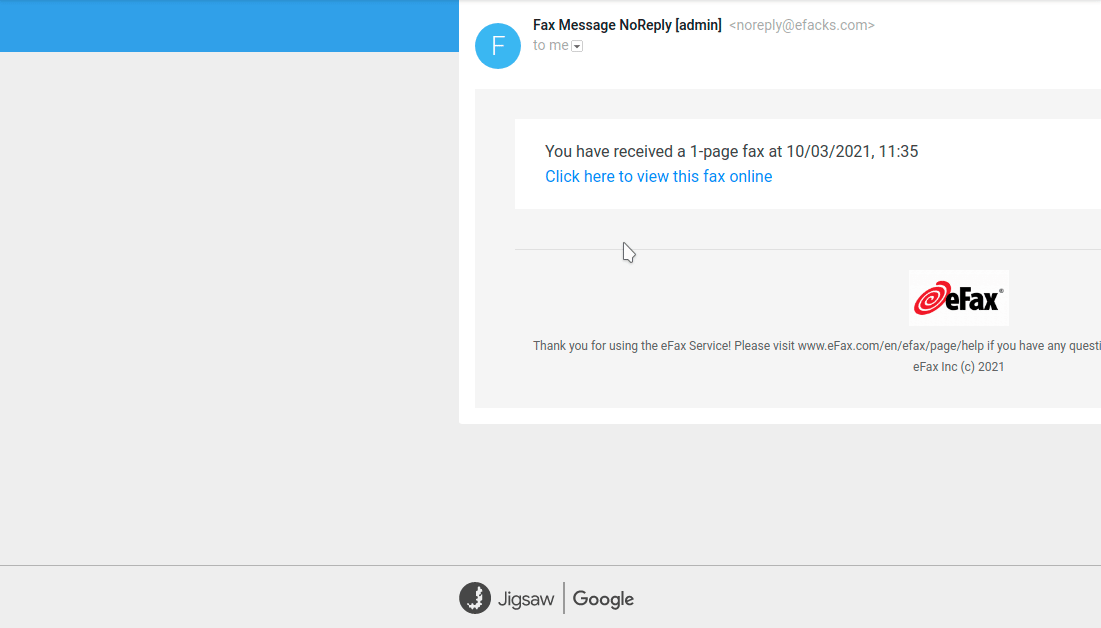Click the eFax logo image
The height and width of the screenshot is (628, 1101).
958,298
